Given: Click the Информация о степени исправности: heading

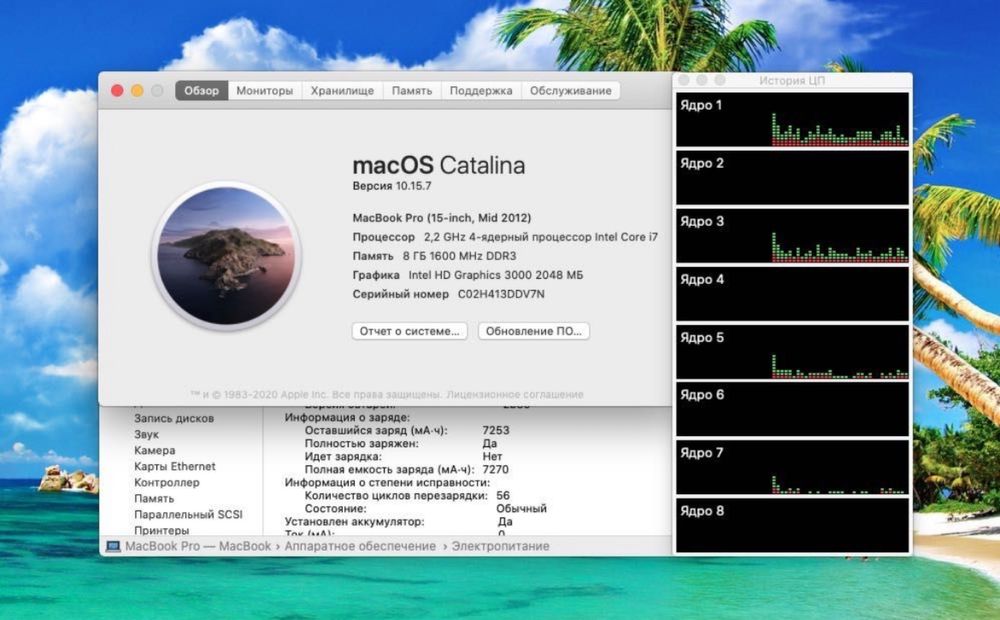Looking at the screenshot, I should point(388,483).
